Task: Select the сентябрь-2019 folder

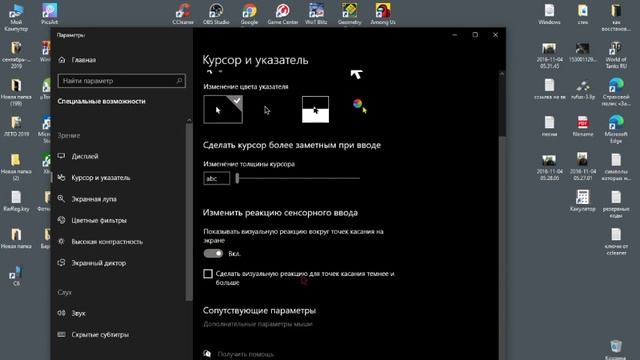Action: pyautogui.click(x=16, y=55)
